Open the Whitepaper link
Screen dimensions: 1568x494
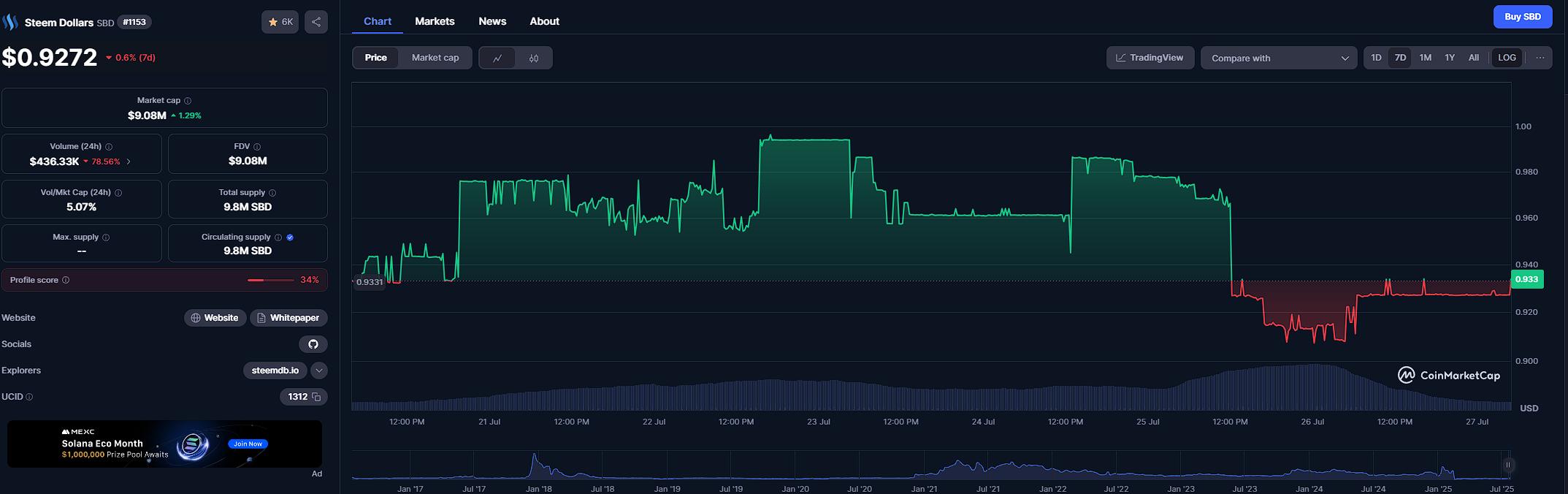(x=288, y=318)
